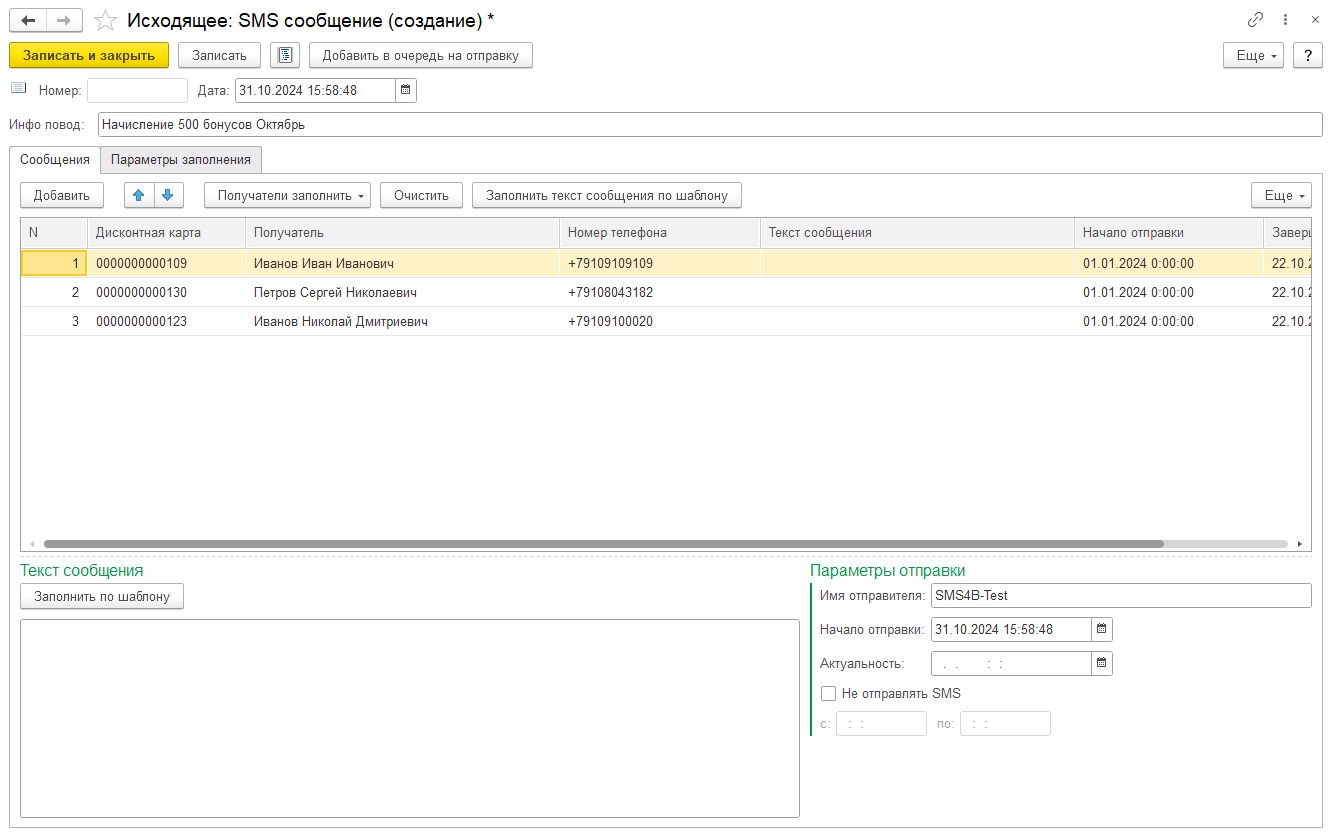Open the document report icon button

(x=285, y=55)
